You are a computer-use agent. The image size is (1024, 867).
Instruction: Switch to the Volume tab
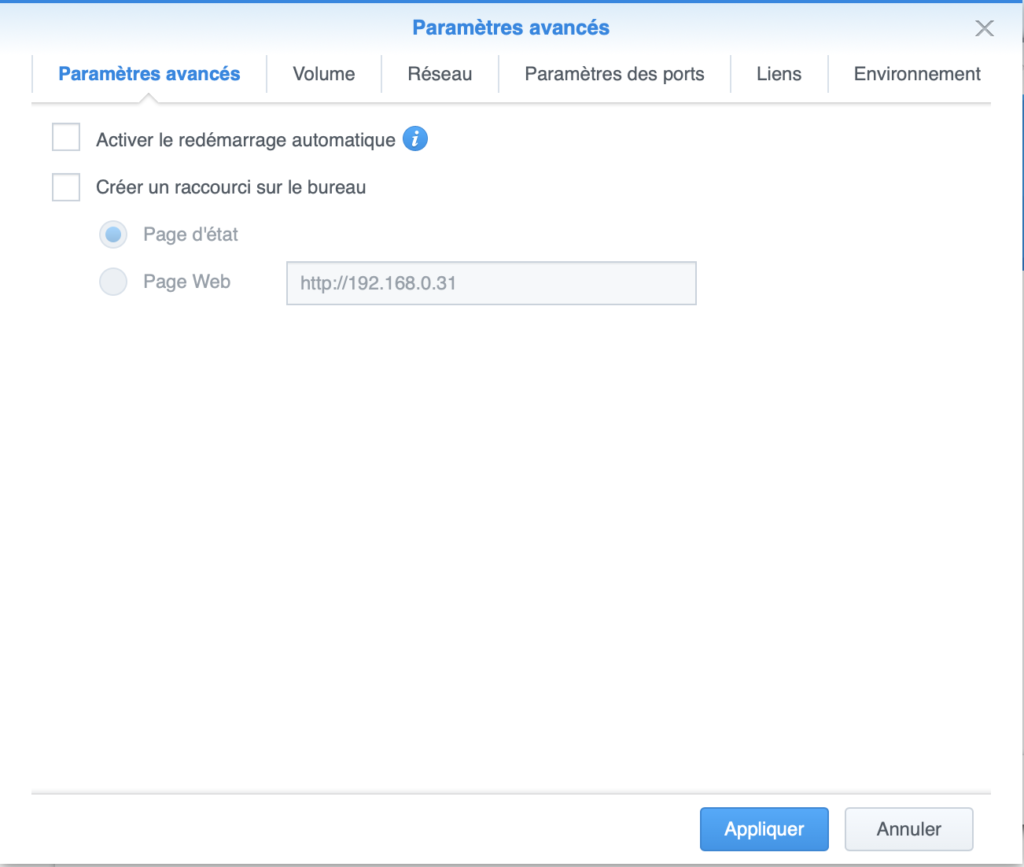[323, 74]
